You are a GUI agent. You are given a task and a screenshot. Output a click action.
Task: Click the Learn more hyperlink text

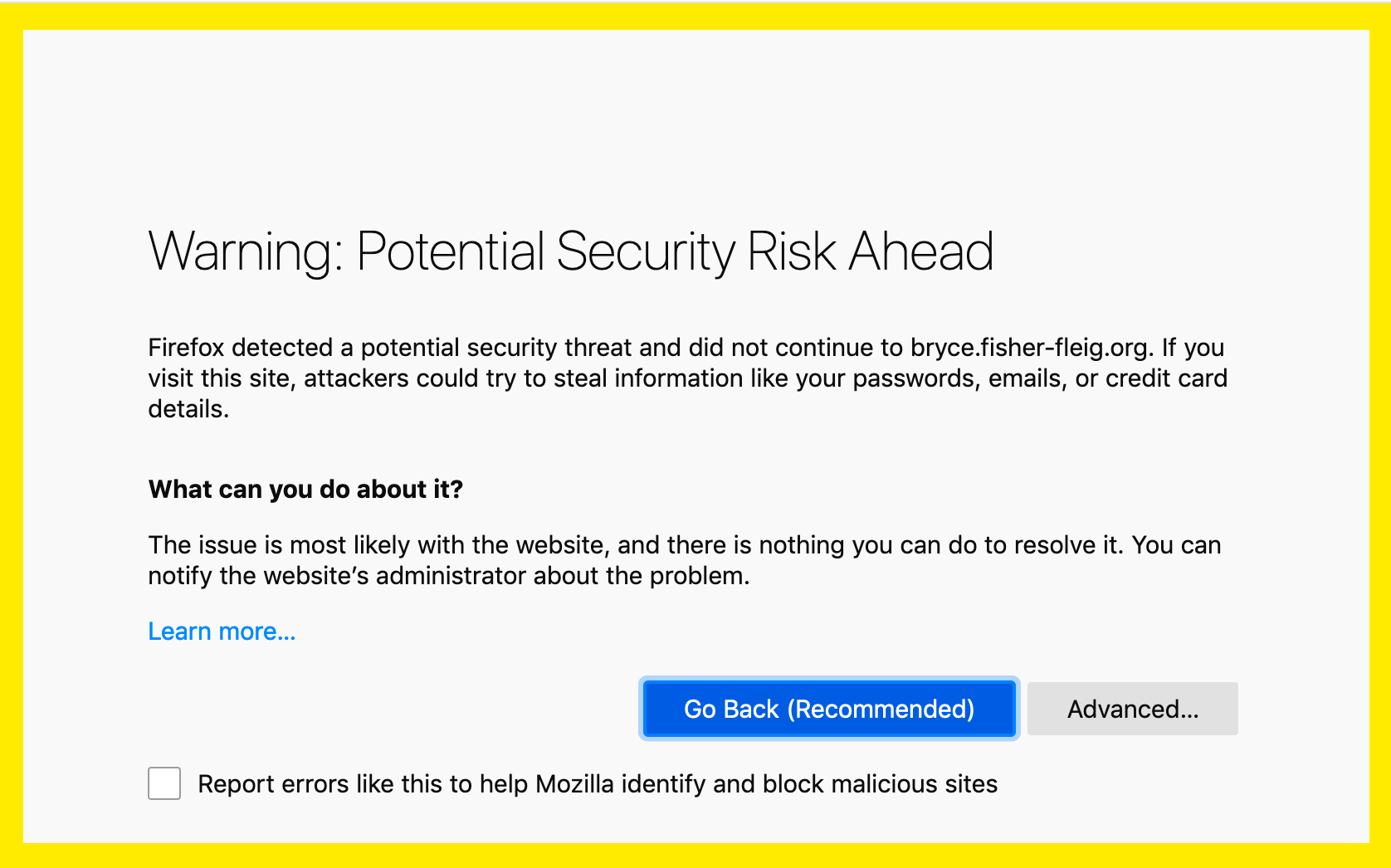click(x=221, y=631)
